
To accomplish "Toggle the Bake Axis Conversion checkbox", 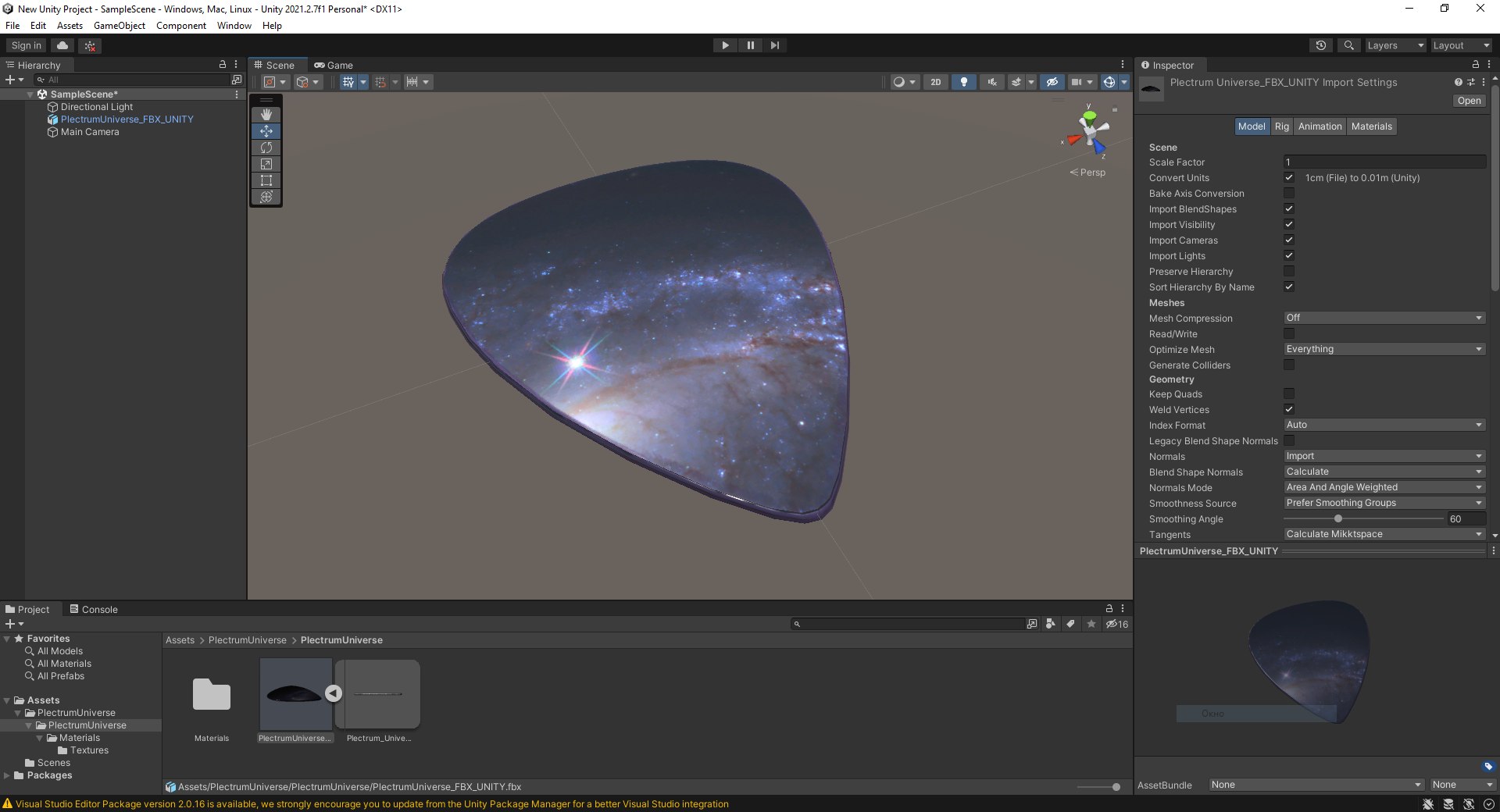I will click(1289, 193).
